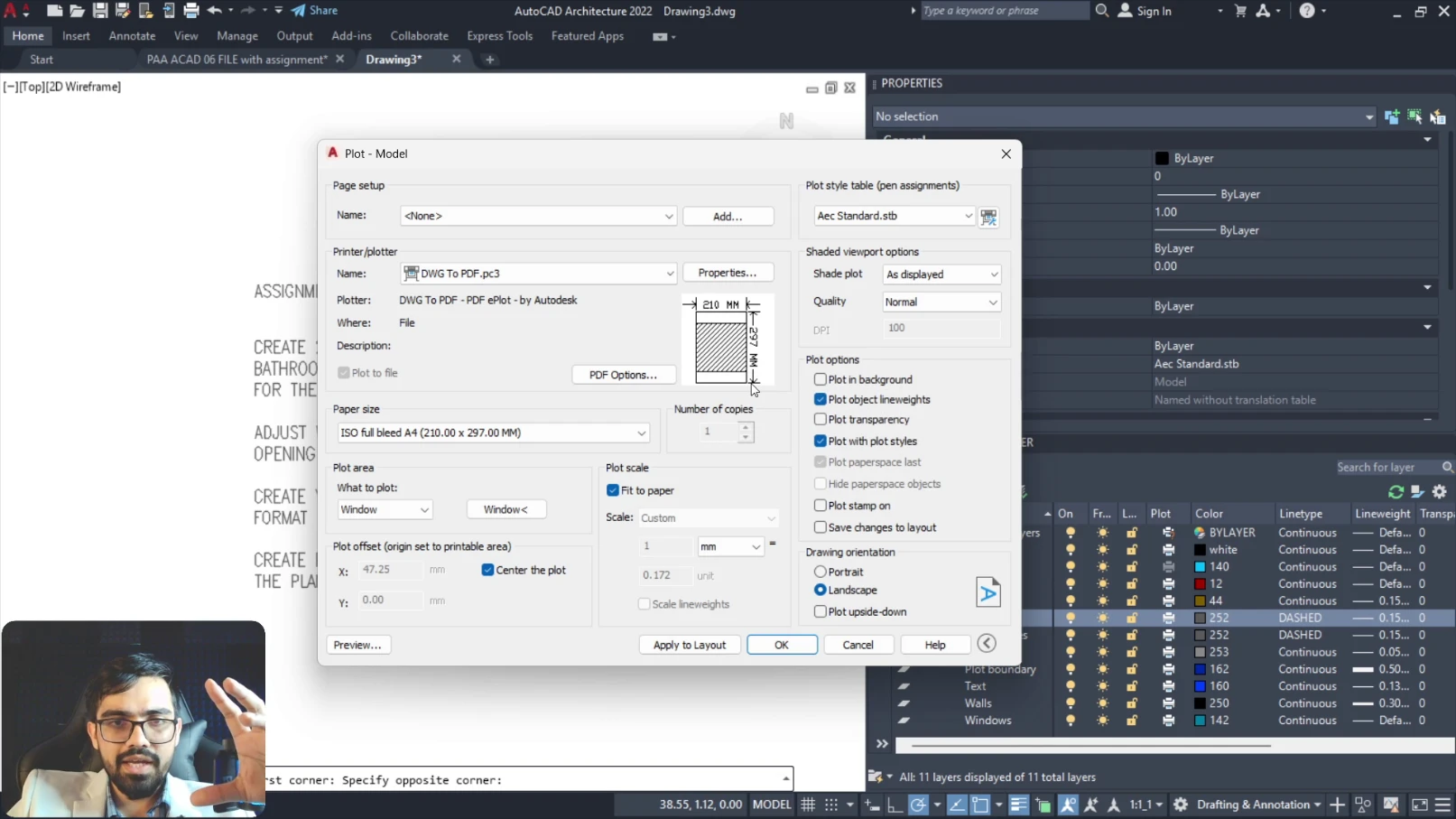The width and height of the screenshot is (1456, 819).
Task: Open the Shade plot As displayed dropdown
Action: click(x=941, y=275)
